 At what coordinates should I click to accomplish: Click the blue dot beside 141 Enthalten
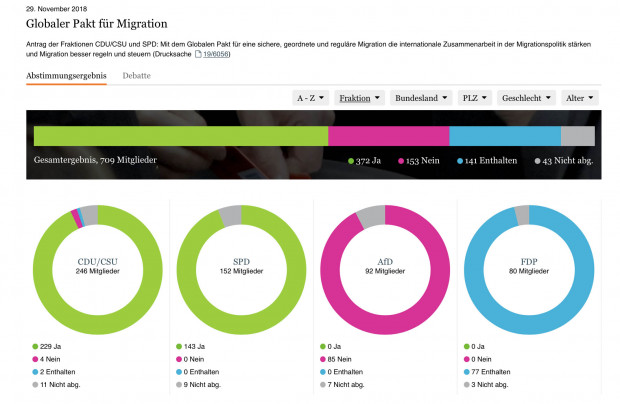click(x=460, y=161)
